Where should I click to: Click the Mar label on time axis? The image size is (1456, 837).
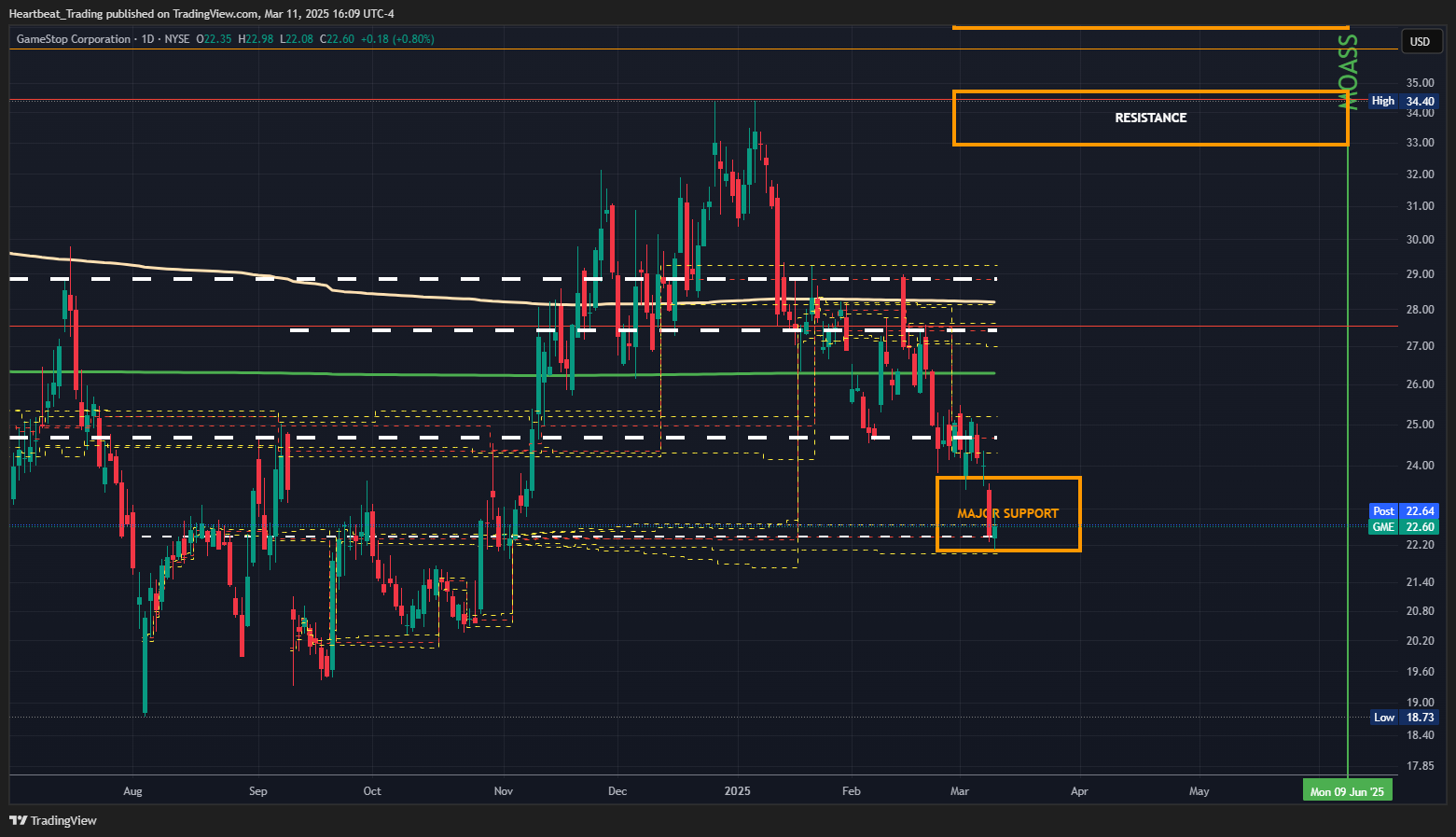960,791
